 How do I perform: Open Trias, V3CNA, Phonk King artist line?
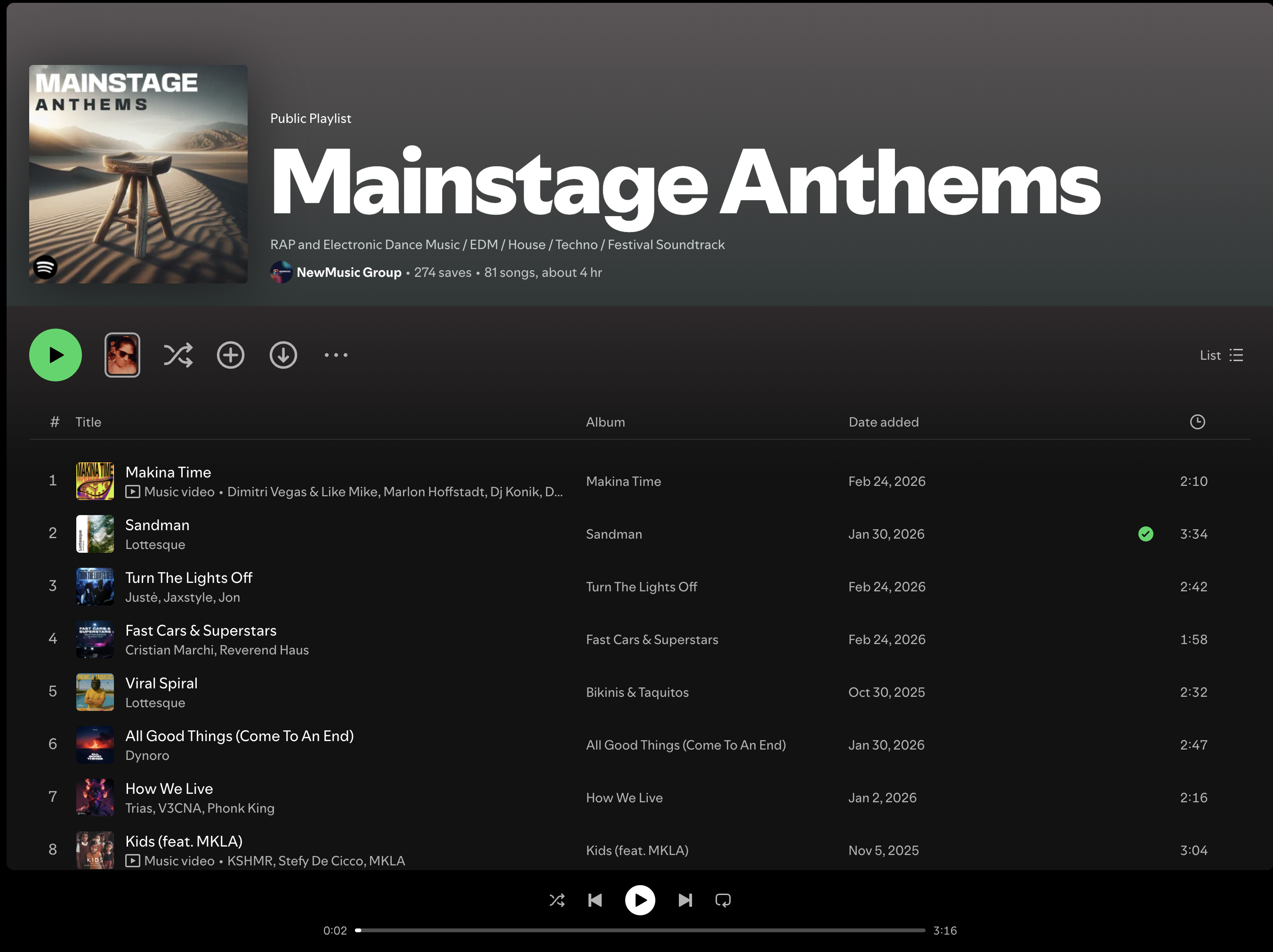point(200,808)
